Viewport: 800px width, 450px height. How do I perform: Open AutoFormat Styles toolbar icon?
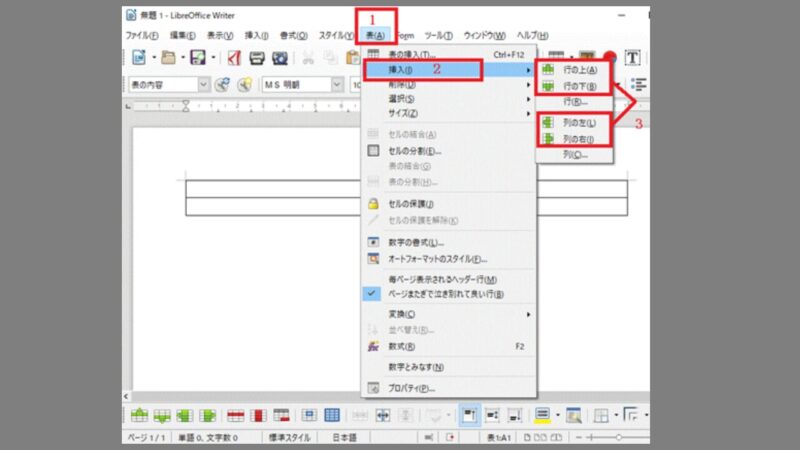pyautogui.click(x=573, y=415)
